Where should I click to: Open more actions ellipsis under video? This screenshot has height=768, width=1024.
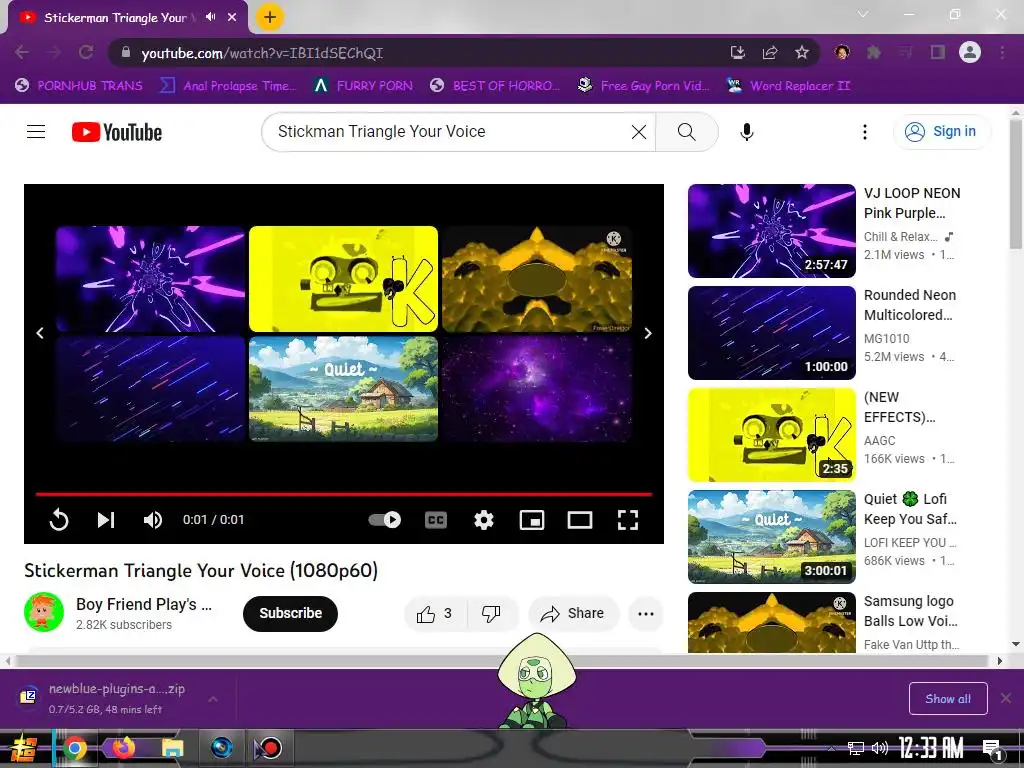click(x=646, y=613)
